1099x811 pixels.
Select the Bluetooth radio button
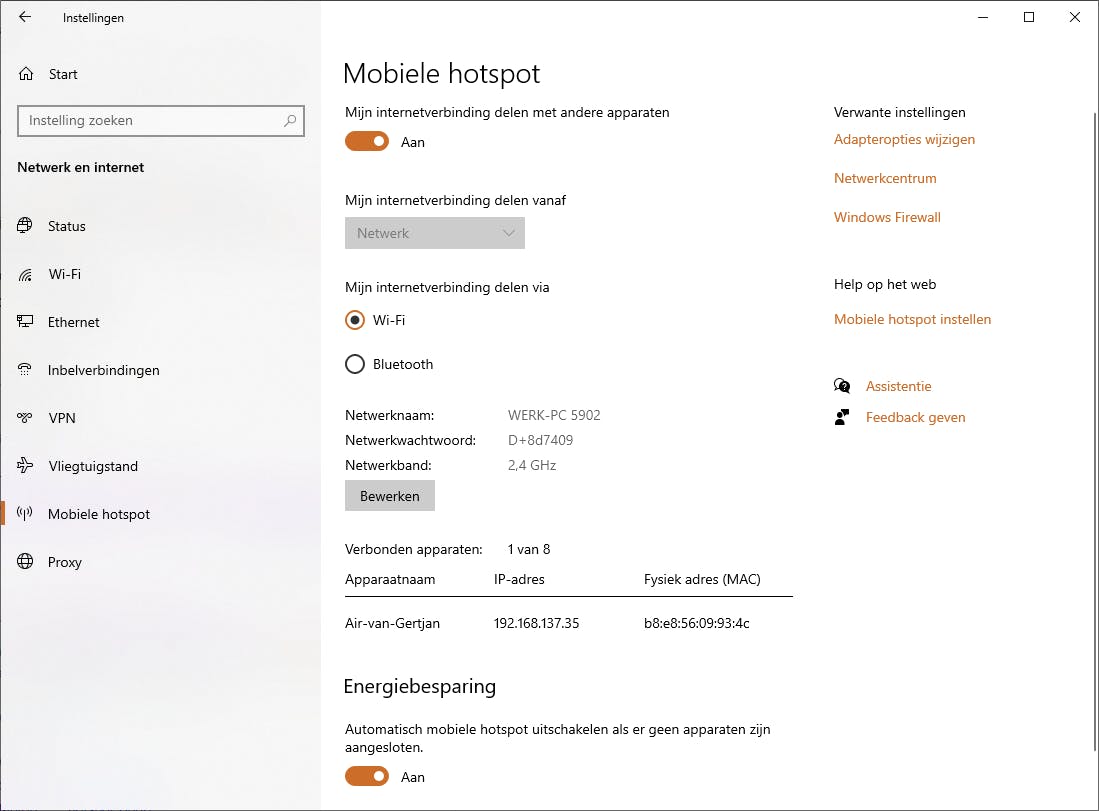pos(355,364)
